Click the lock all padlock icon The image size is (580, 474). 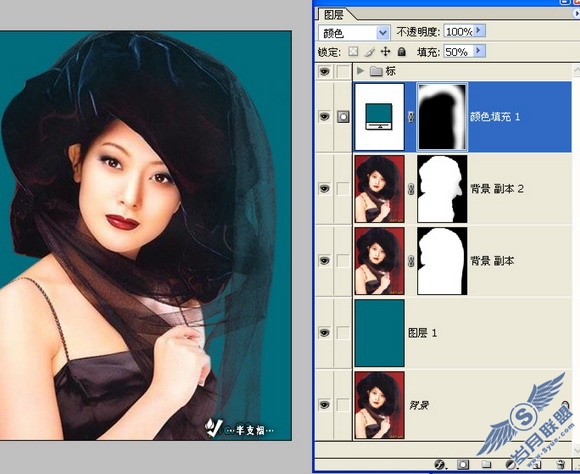401,51
